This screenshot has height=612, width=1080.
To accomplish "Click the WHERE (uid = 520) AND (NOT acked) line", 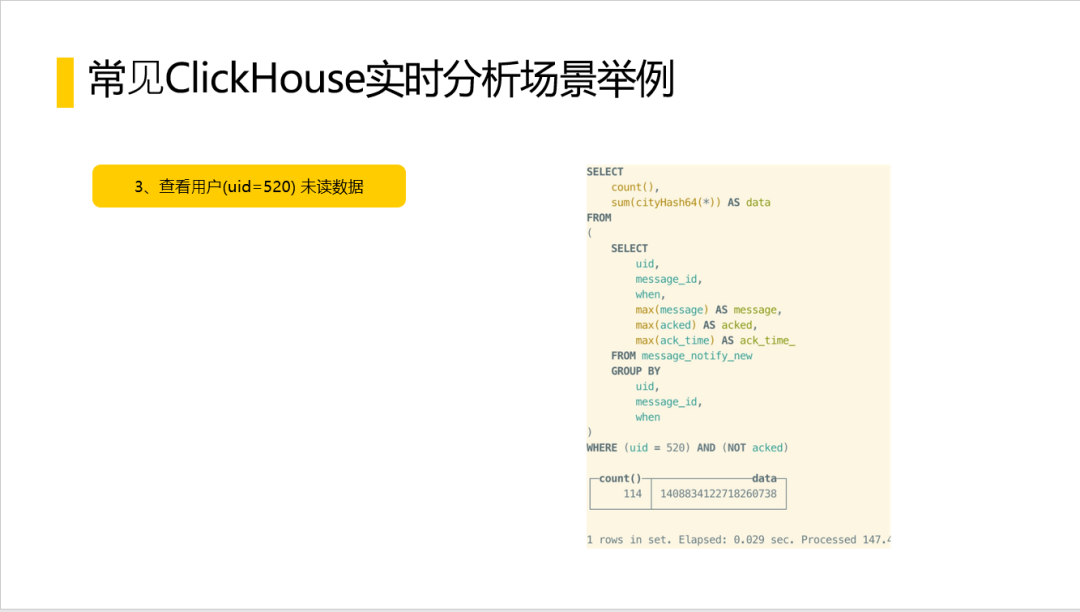I will click(x=687, y=447).
